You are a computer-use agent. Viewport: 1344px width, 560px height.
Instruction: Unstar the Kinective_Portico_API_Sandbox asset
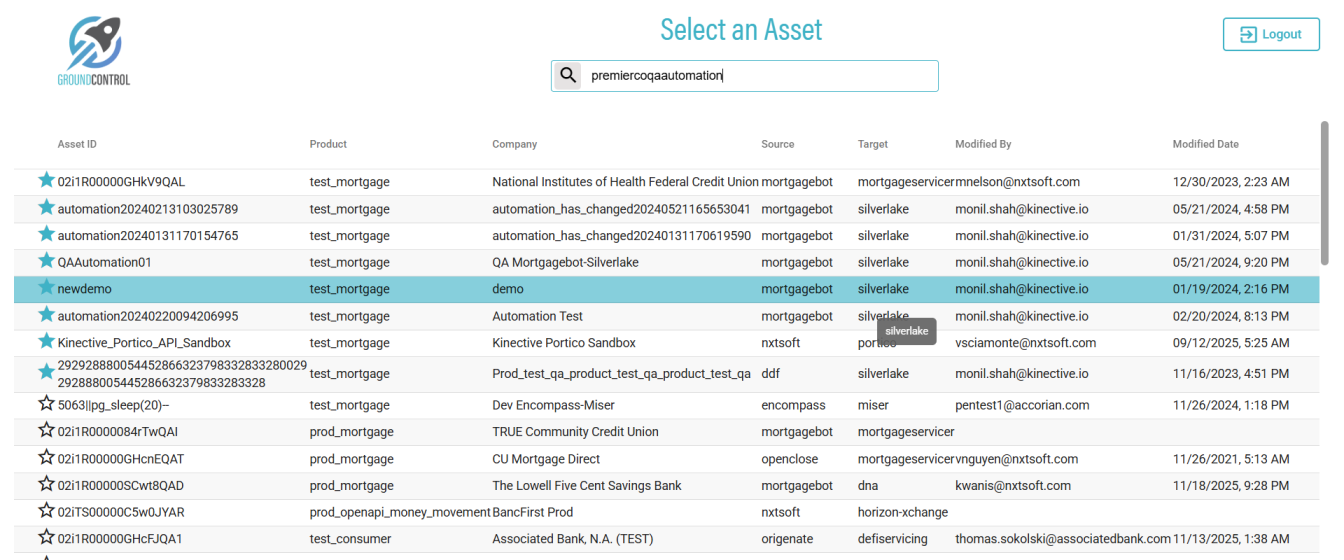pos(46,342)
